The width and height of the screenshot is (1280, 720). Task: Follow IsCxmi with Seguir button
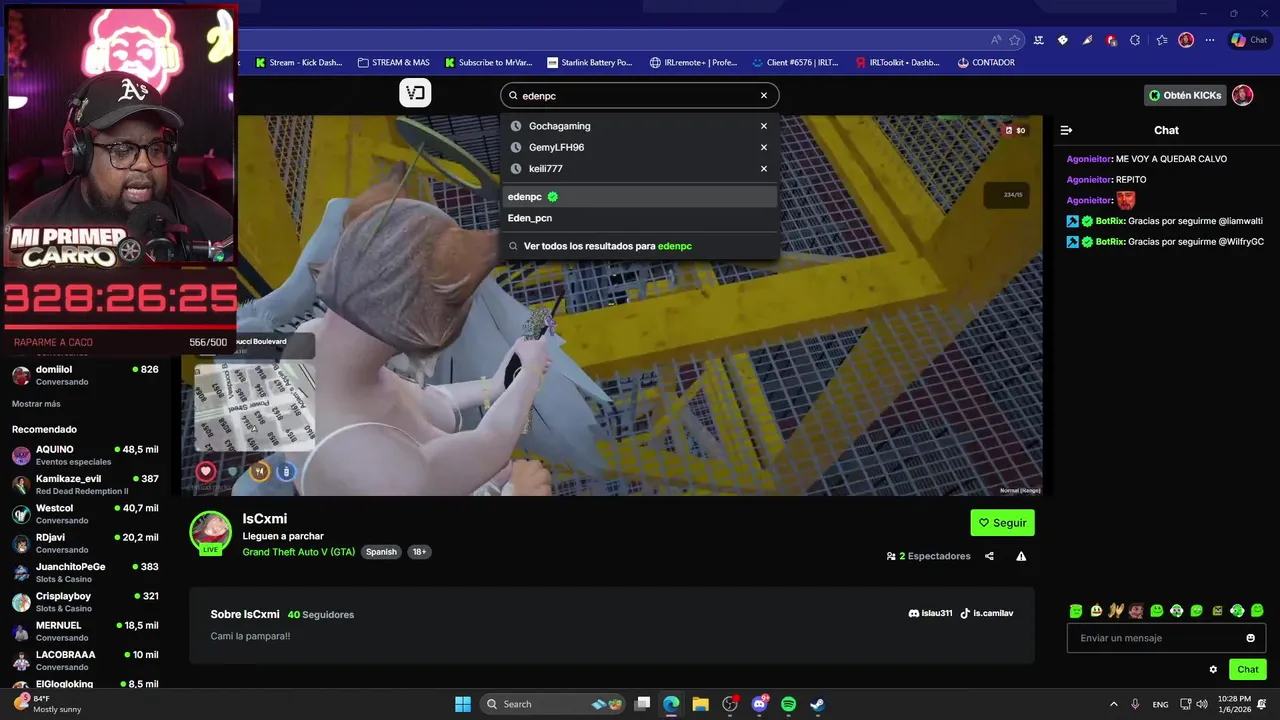tap(1002, 523)
